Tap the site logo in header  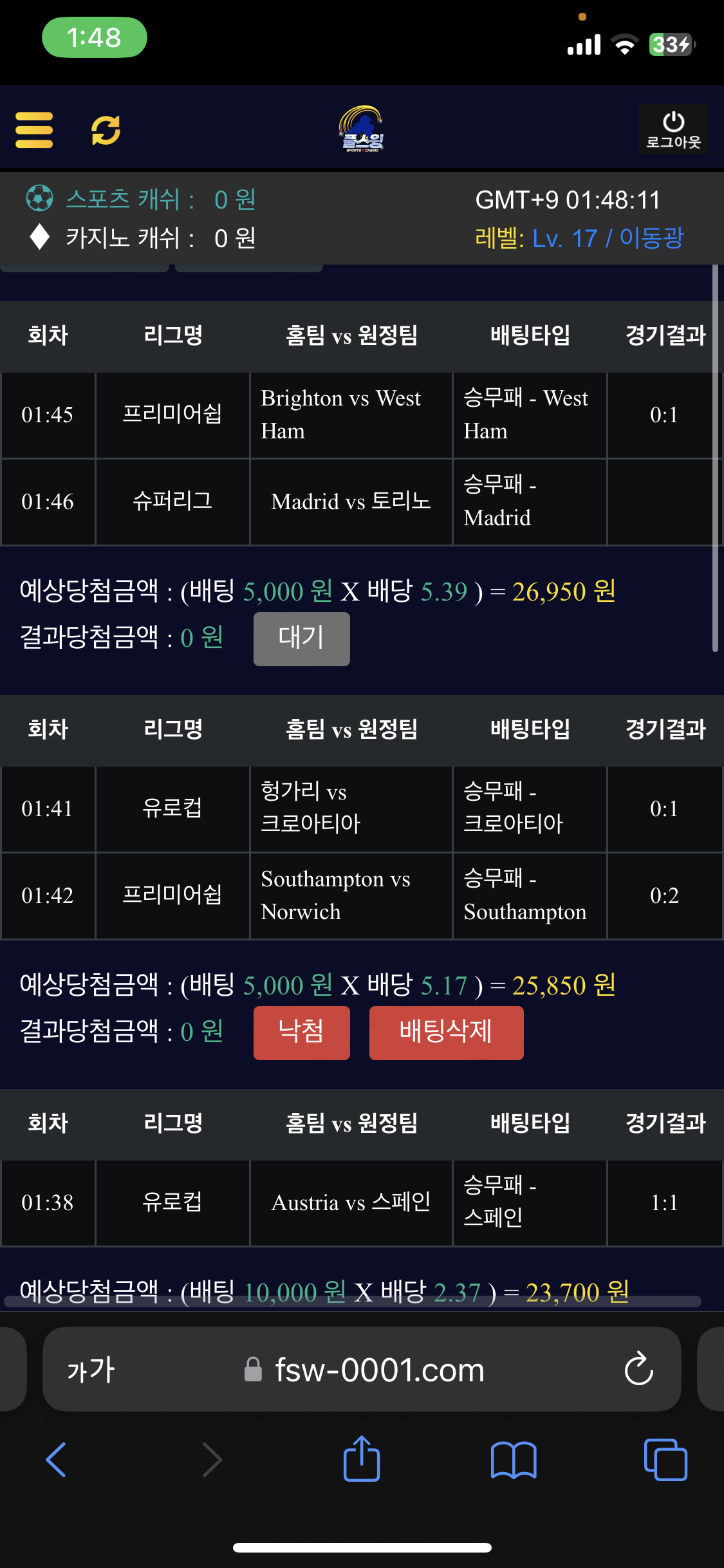pyautogui.click(x=362, y=129)
